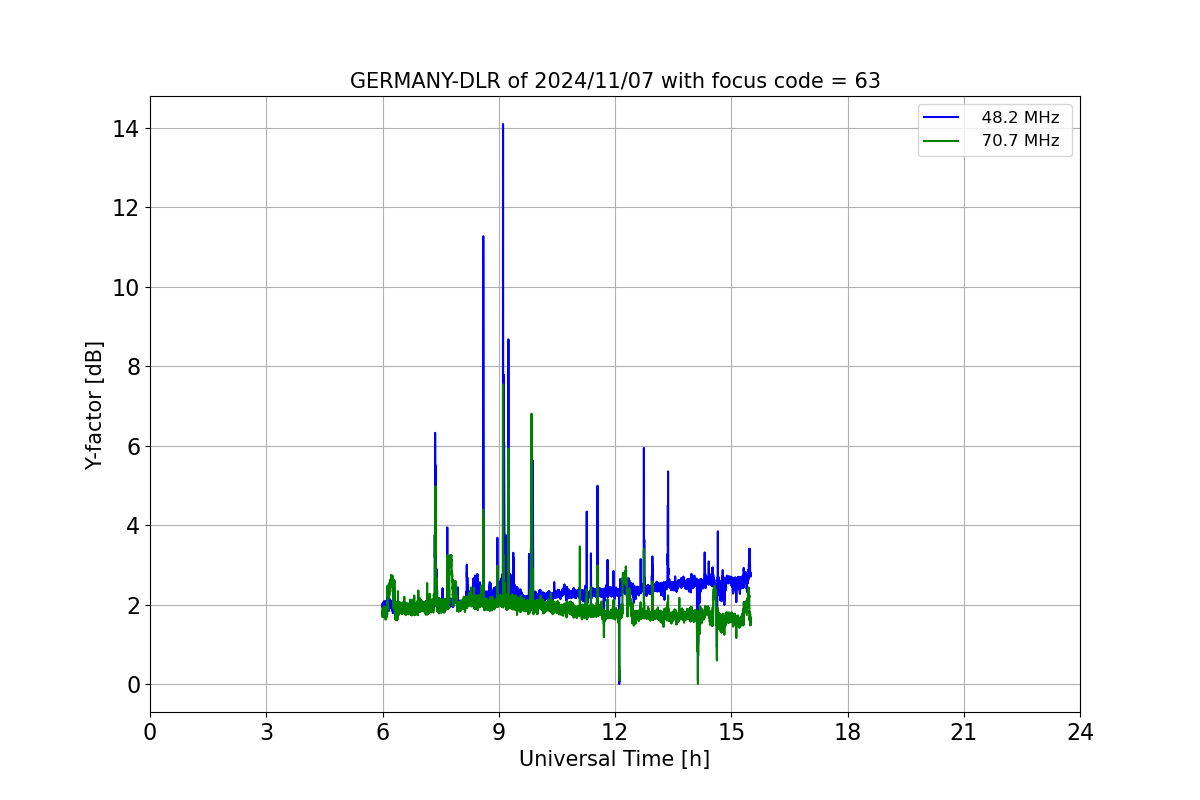This screenshot has height=800, width=1200.
Task: Click the Y-factor [dB] axis label
Action: pos(94,405)
